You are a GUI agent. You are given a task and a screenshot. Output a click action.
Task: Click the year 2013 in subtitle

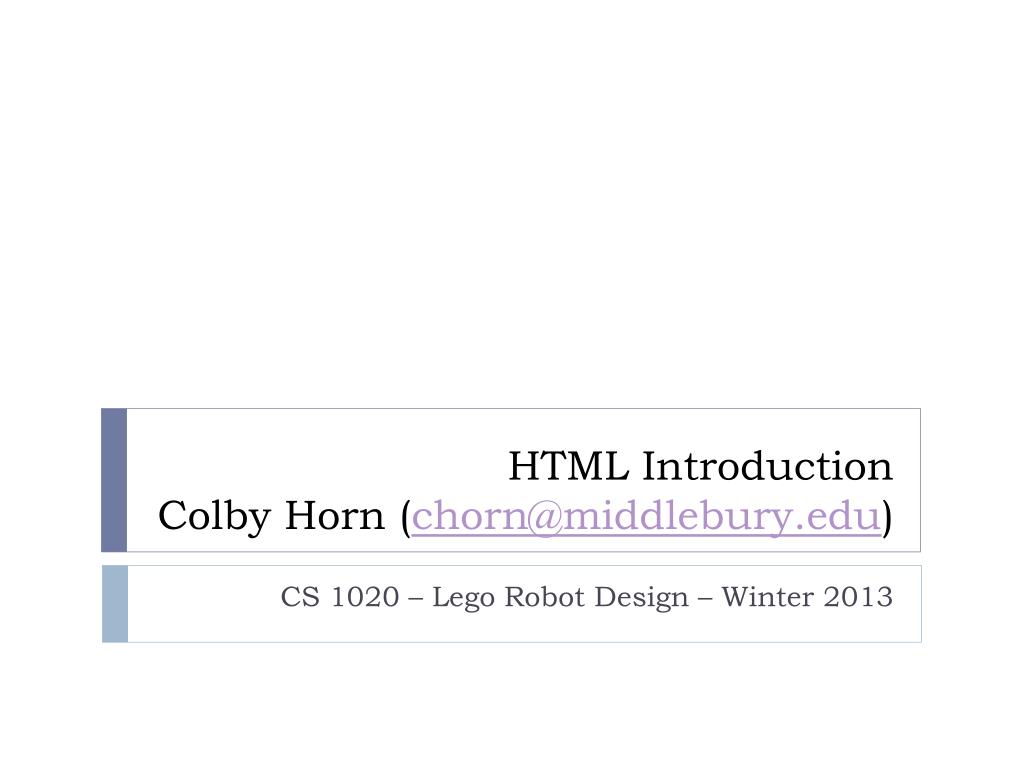(857, 597)
